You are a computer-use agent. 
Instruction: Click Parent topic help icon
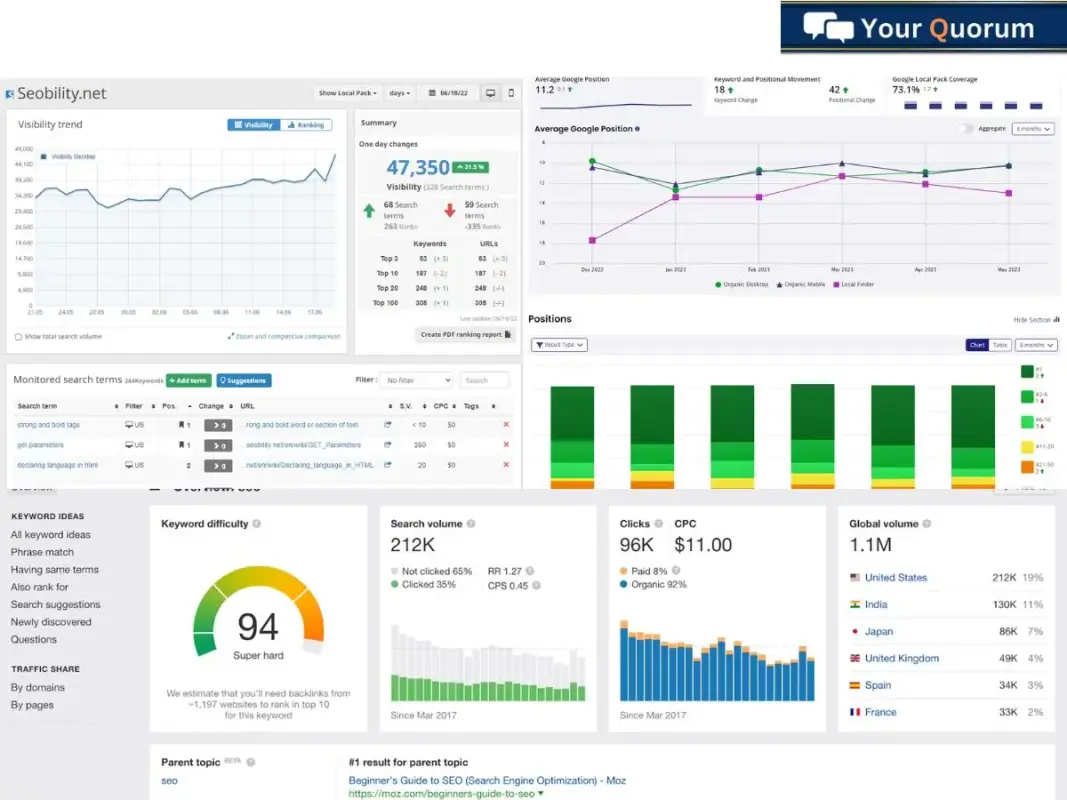250,762
